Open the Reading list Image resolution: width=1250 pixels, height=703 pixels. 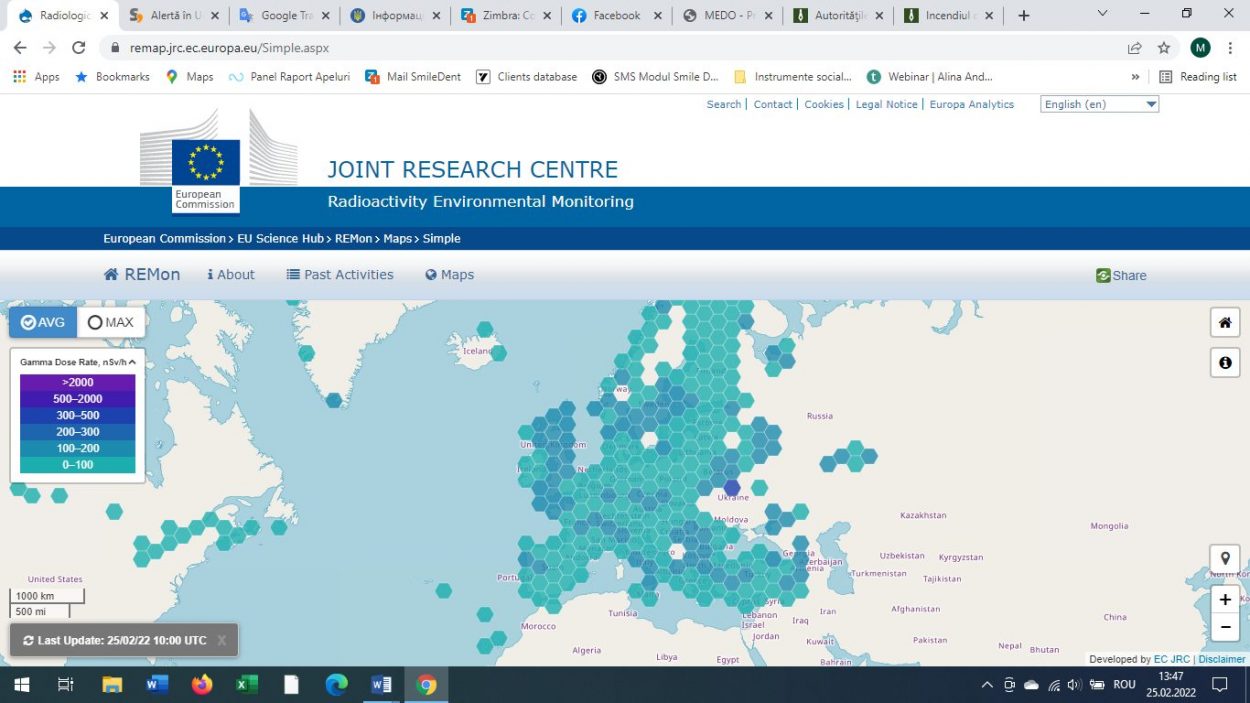(x=1198, y=77)
